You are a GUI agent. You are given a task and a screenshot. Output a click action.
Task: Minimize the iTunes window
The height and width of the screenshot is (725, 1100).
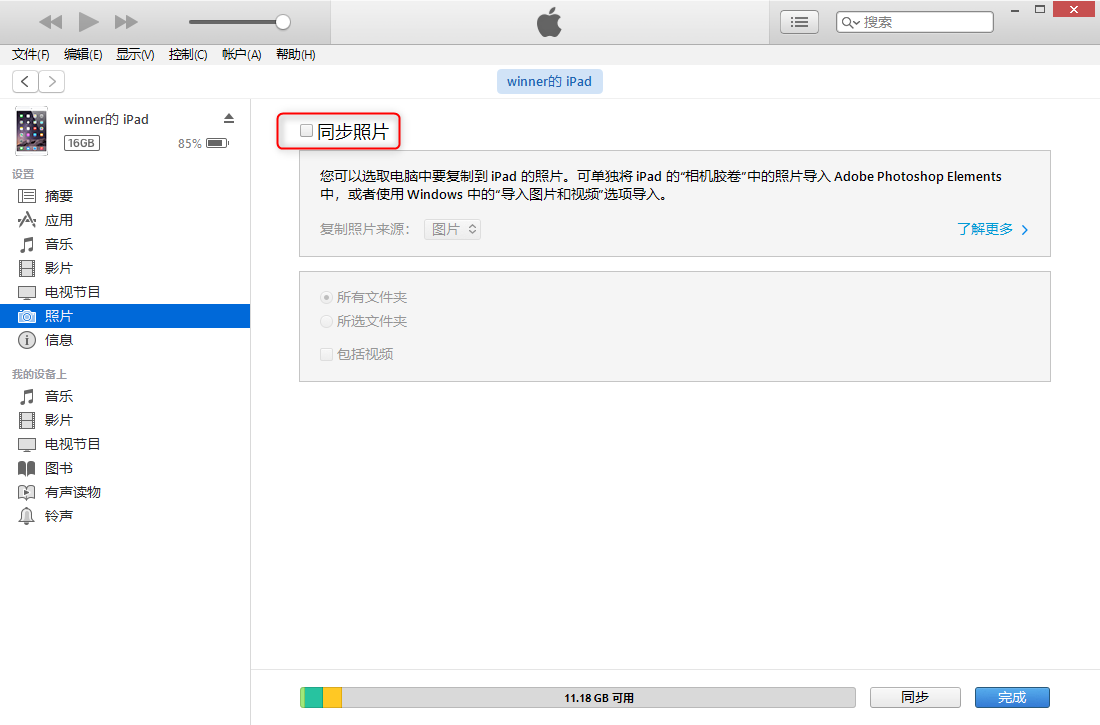pyautogui.click(x=1014, y=10)
